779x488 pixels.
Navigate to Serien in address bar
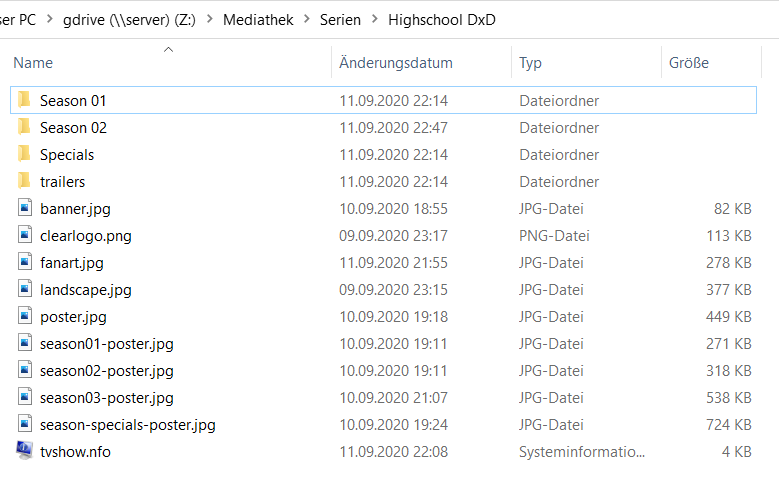click(x=340, y=19)
